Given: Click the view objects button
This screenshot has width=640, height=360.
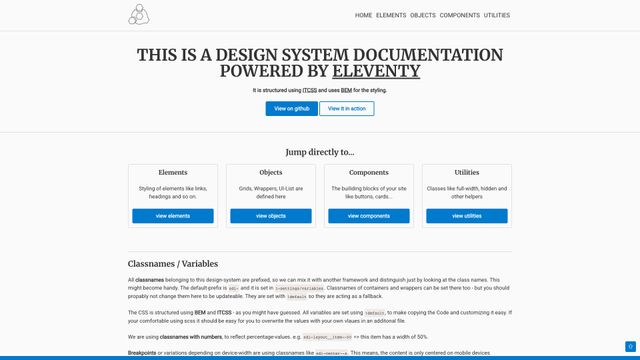Looking at the screenshot, I should 271,216.
